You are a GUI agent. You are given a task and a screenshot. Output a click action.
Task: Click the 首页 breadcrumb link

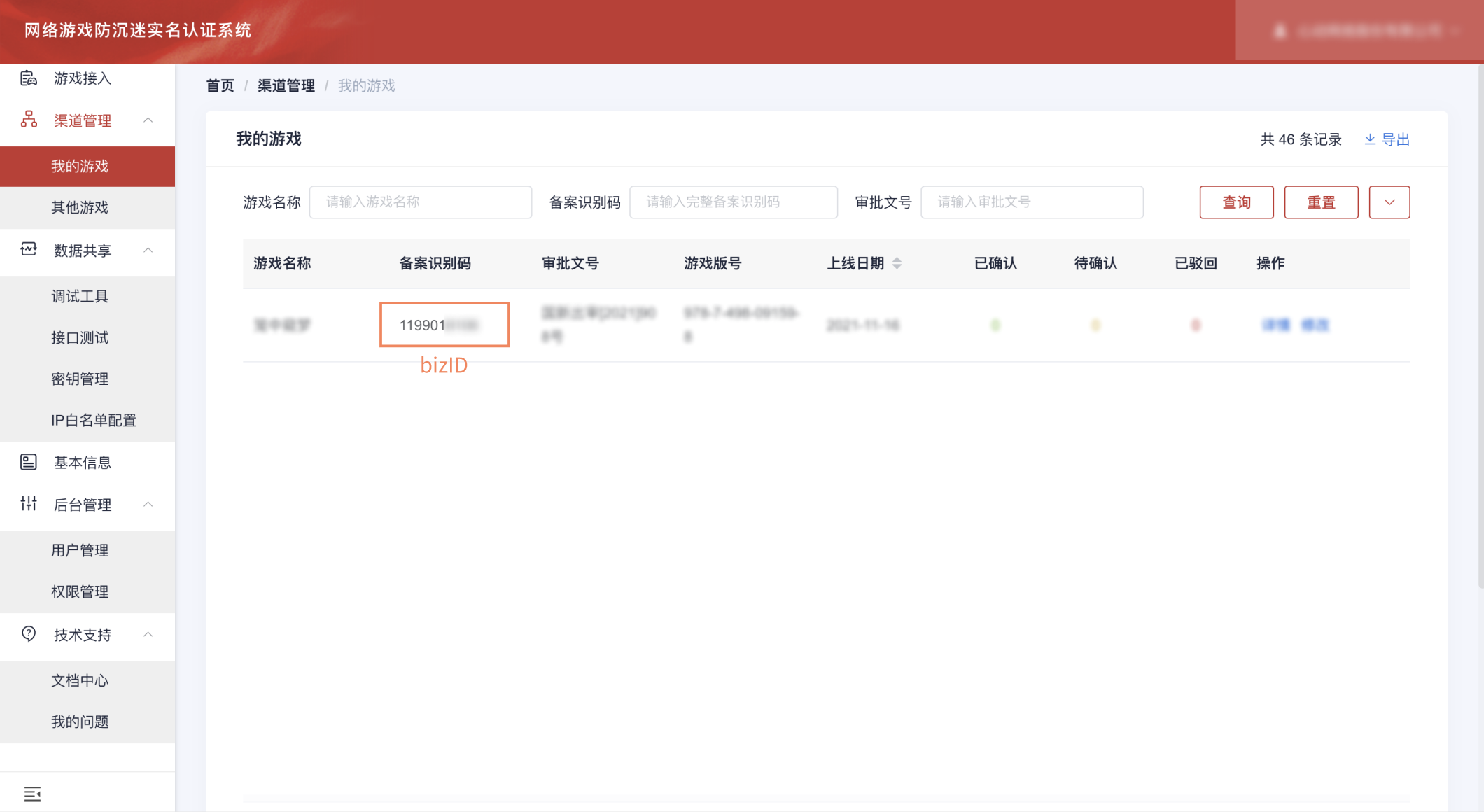(220, 85)
